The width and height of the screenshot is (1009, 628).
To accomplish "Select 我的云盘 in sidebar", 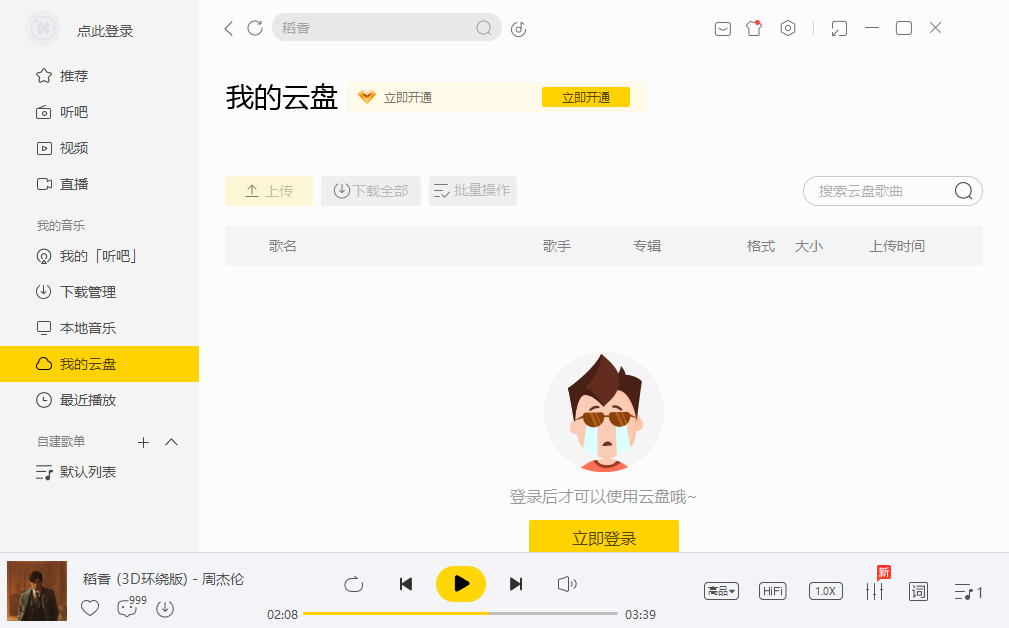I will pos(99,364).
